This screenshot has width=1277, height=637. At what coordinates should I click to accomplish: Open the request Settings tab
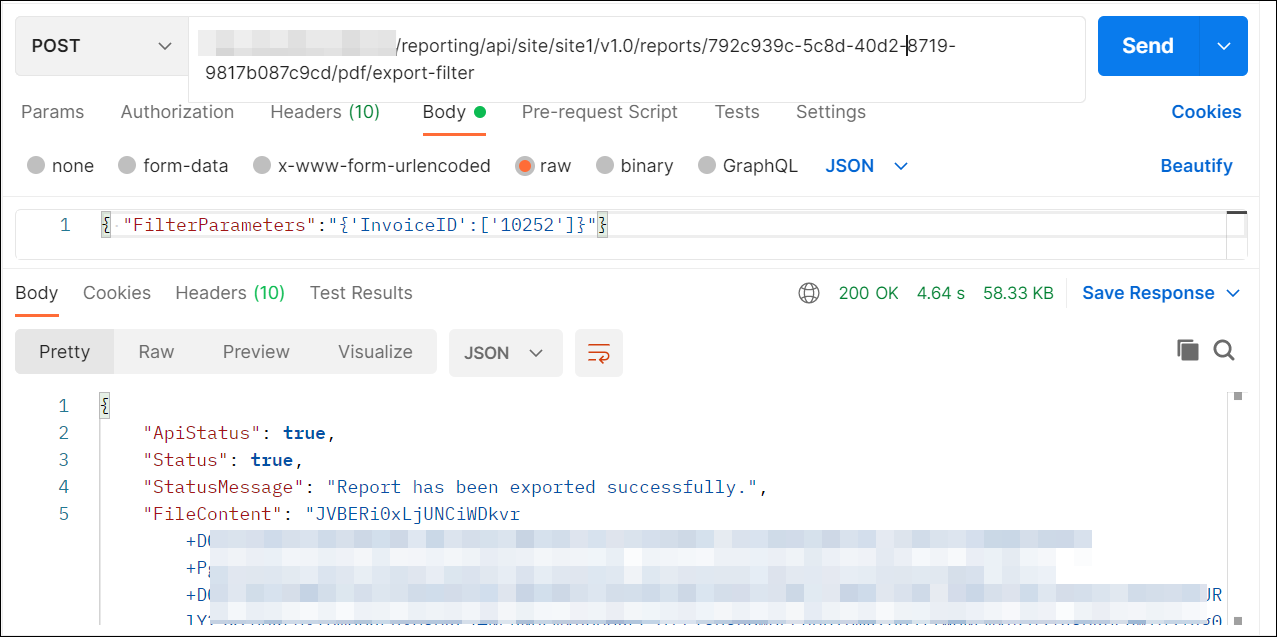click(x=831, y=112)
